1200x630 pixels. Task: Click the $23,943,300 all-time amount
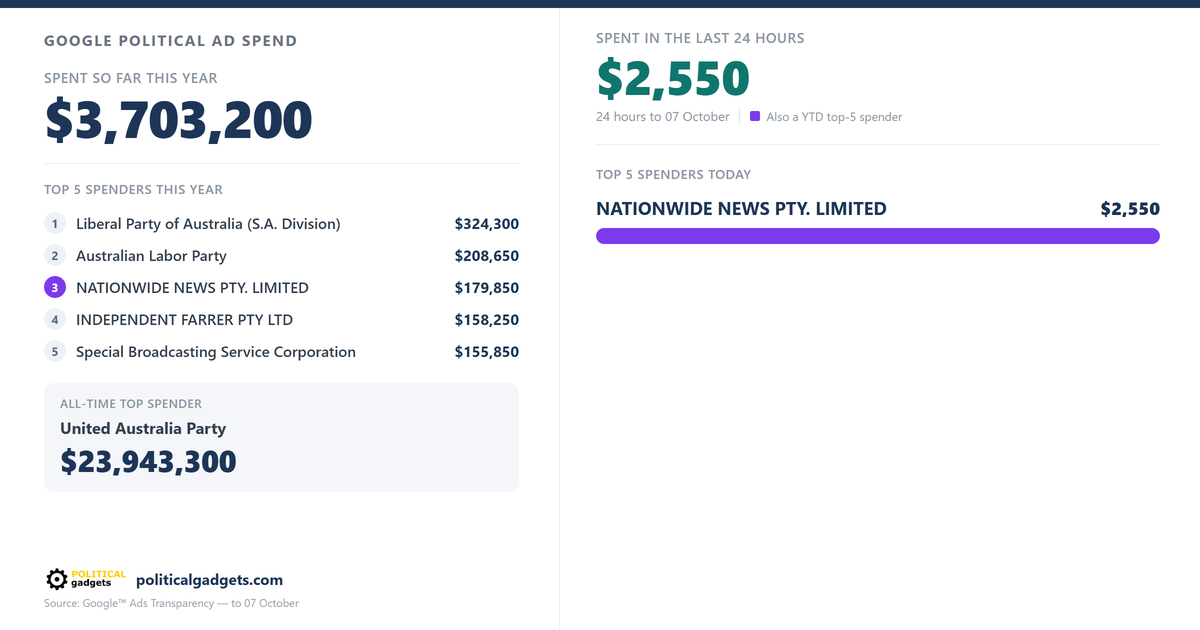click(x=148, y=461)
